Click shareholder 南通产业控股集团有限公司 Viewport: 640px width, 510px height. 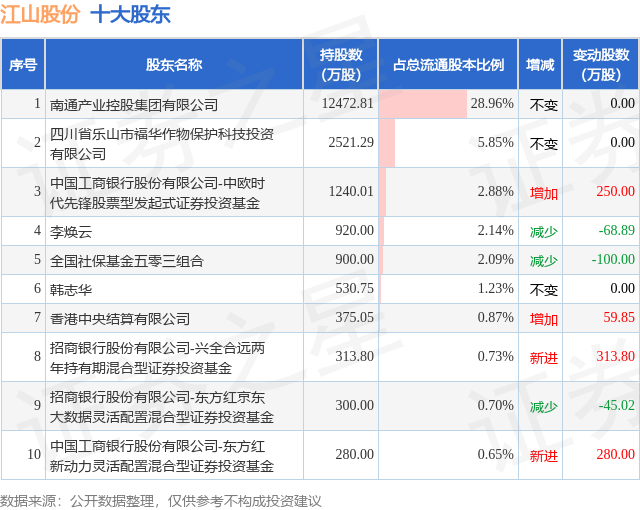point(134,105)
